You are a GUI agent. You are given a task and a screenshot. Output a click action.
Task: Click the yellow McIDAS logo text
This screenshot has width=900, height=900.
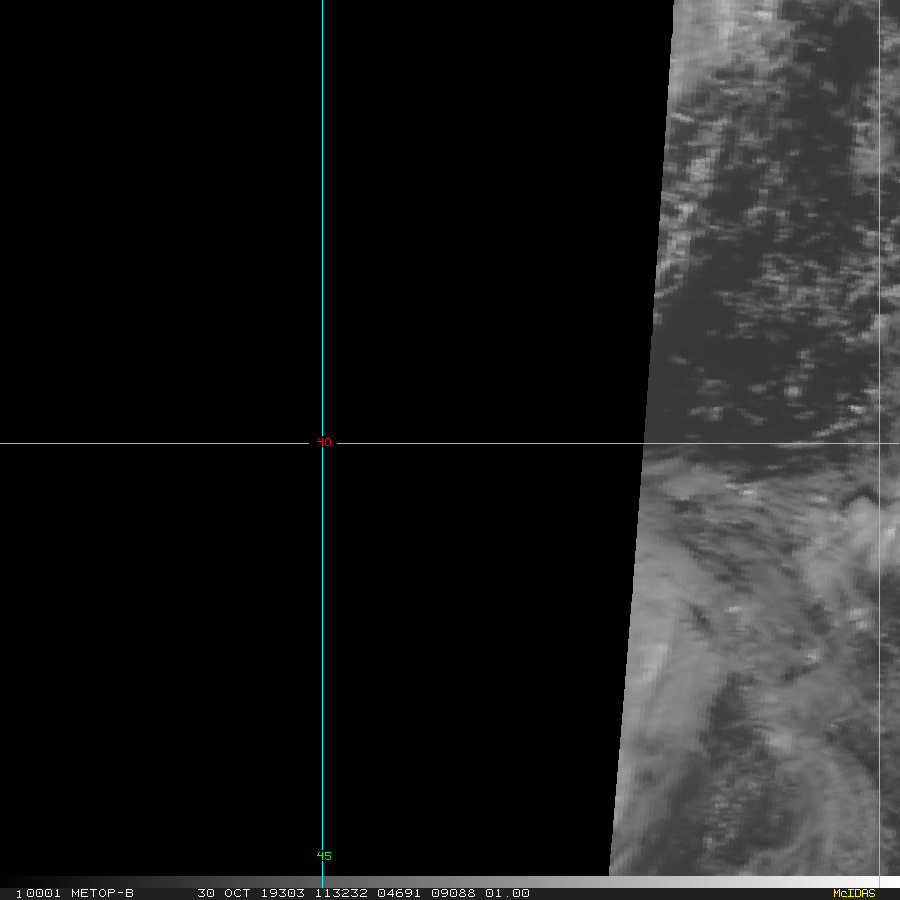point(853,893)
